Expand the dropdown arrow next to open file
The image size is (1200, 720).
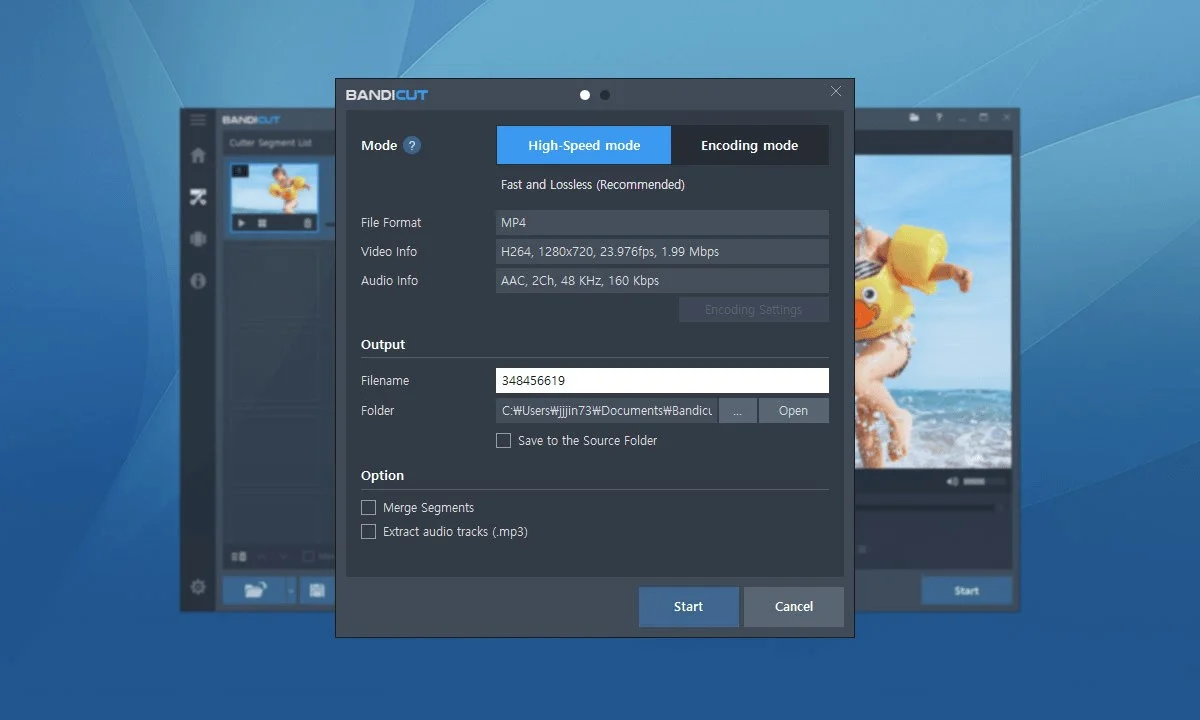pos(291,590)
